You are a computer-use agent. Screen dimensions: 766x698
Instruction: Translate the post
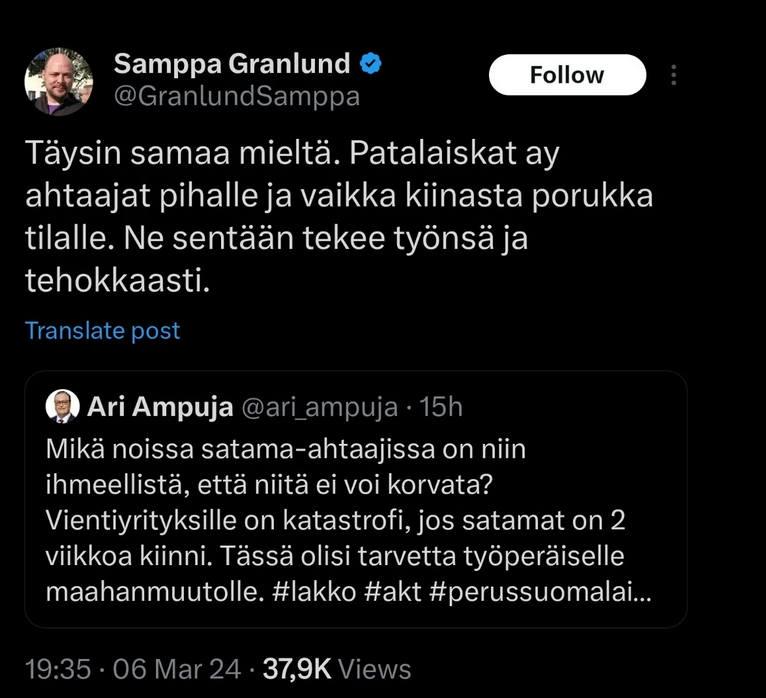[x=102, y=330]
